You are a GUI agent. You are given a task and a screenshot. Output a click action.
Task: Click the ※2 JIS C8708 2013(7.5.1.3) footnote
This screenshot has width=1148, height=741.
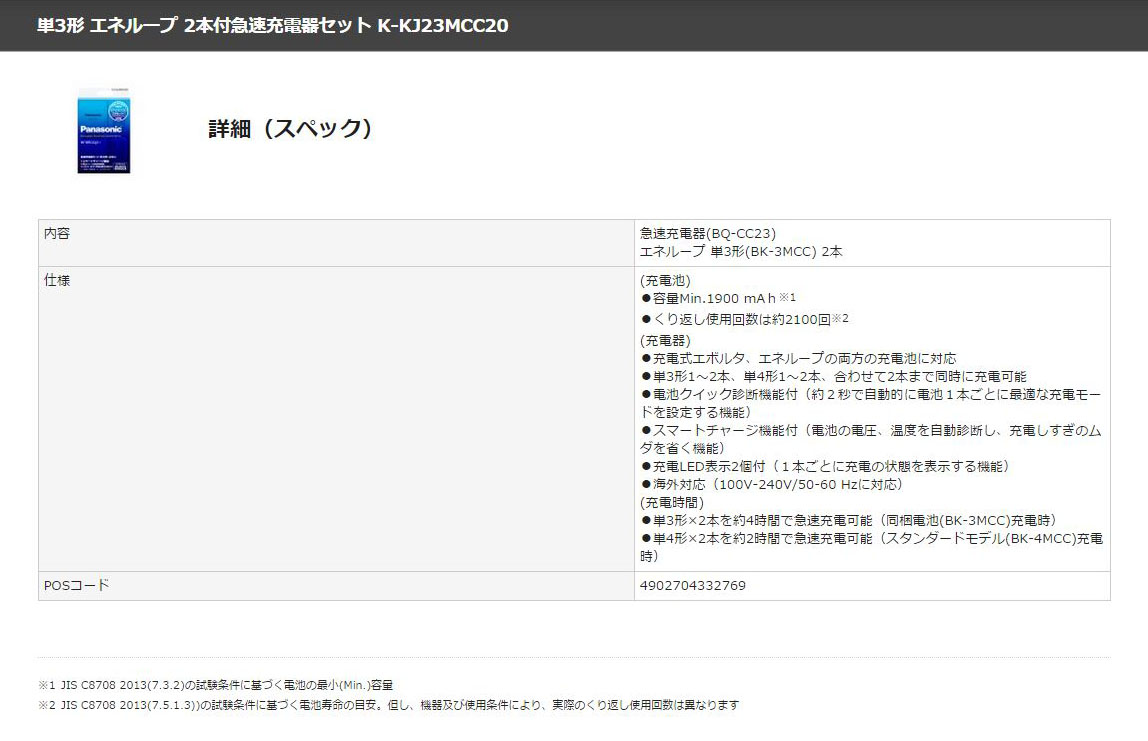(x=388, y=705)
